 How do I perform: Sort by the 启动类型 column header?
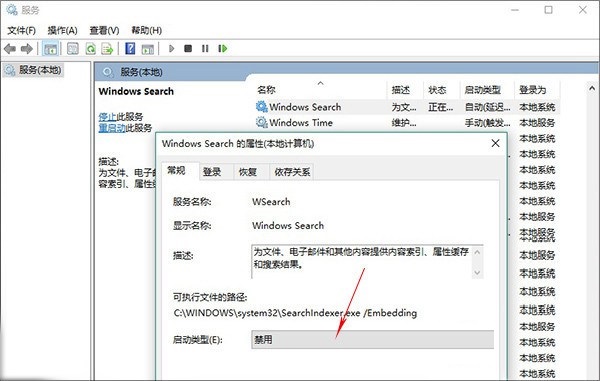click(486, 90)
